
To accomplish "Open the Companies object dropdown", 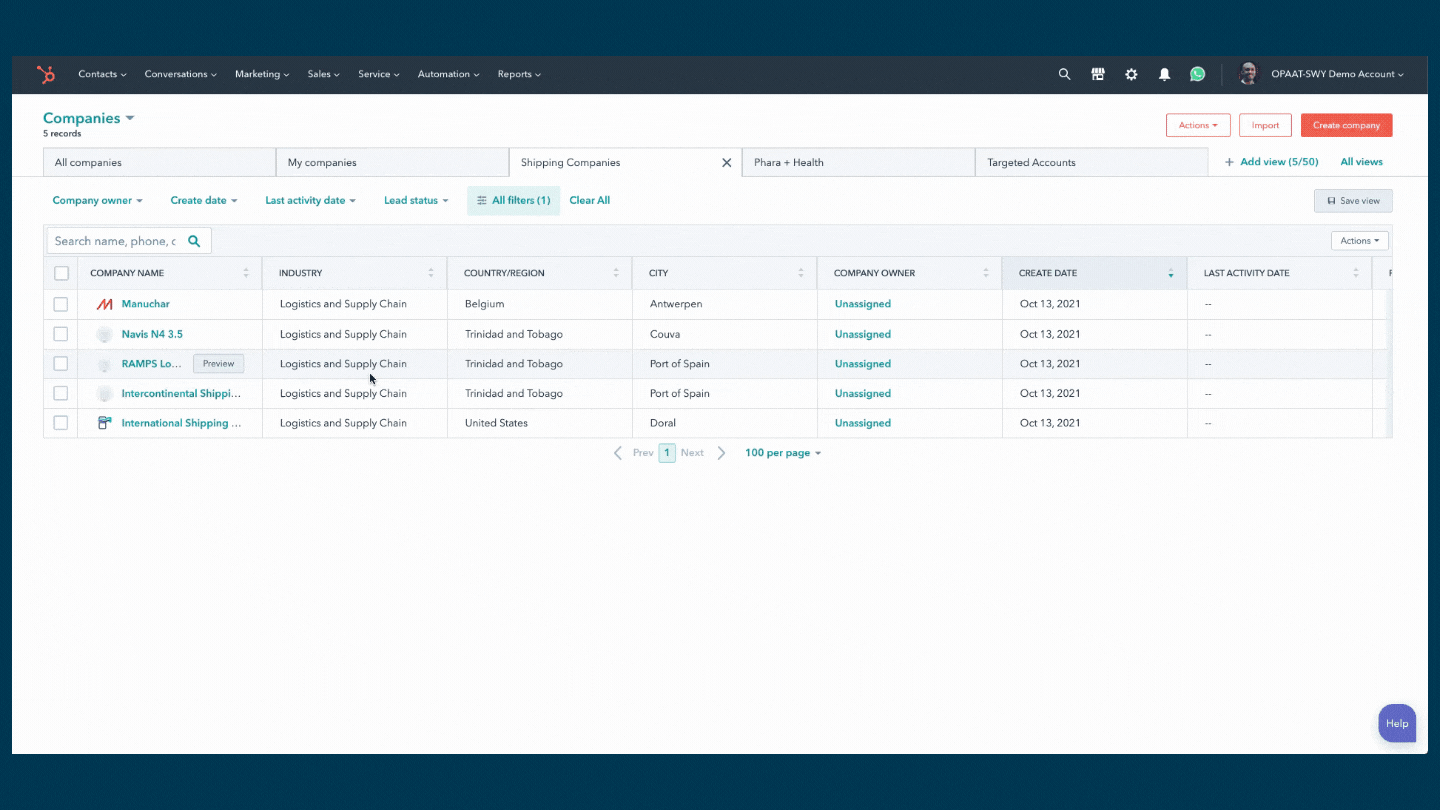I will click(89, 118).
